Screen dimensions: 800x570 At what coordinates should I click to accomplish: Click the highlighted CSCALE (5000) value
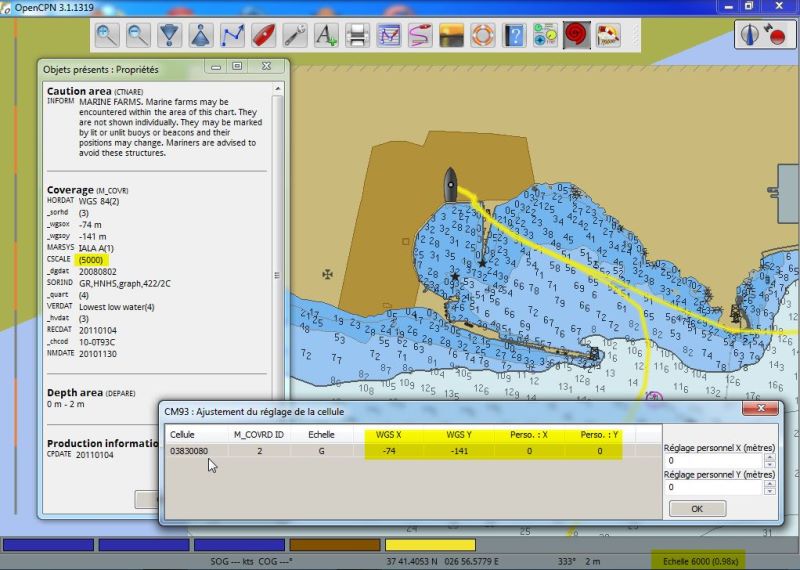tap(91, 260)
